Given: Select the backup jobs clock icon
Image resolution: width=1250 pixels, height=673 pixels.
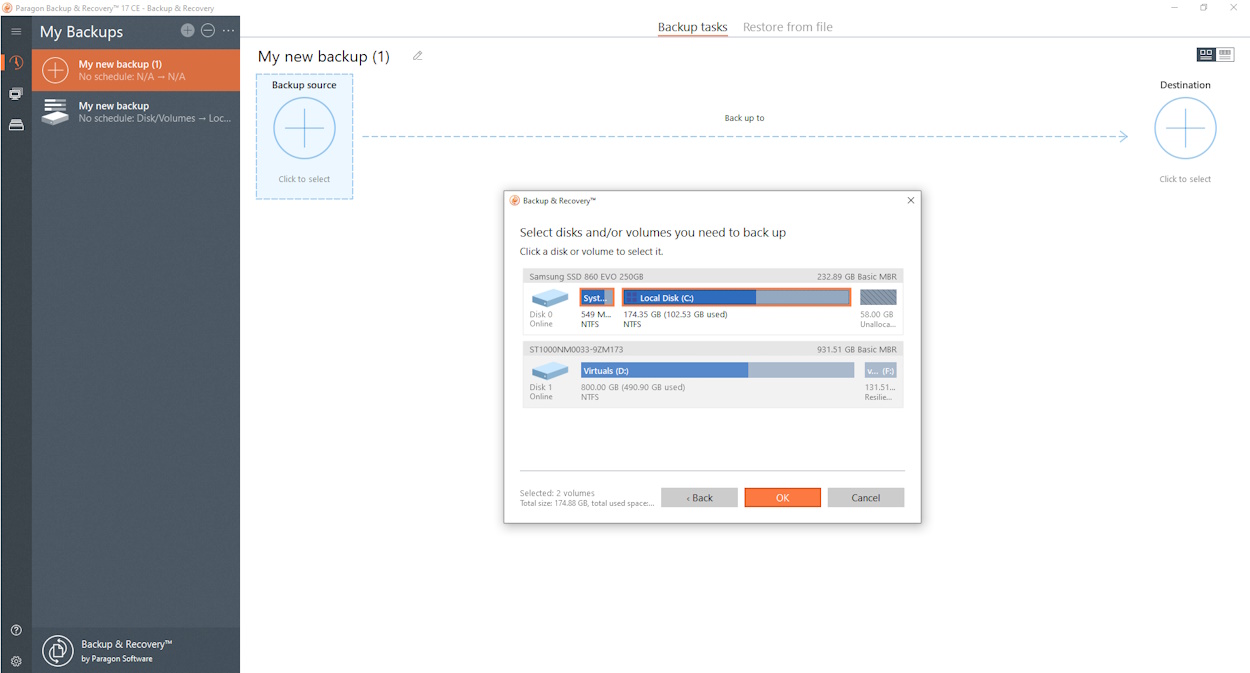Looking at the screenshot, I should [15, 62].
